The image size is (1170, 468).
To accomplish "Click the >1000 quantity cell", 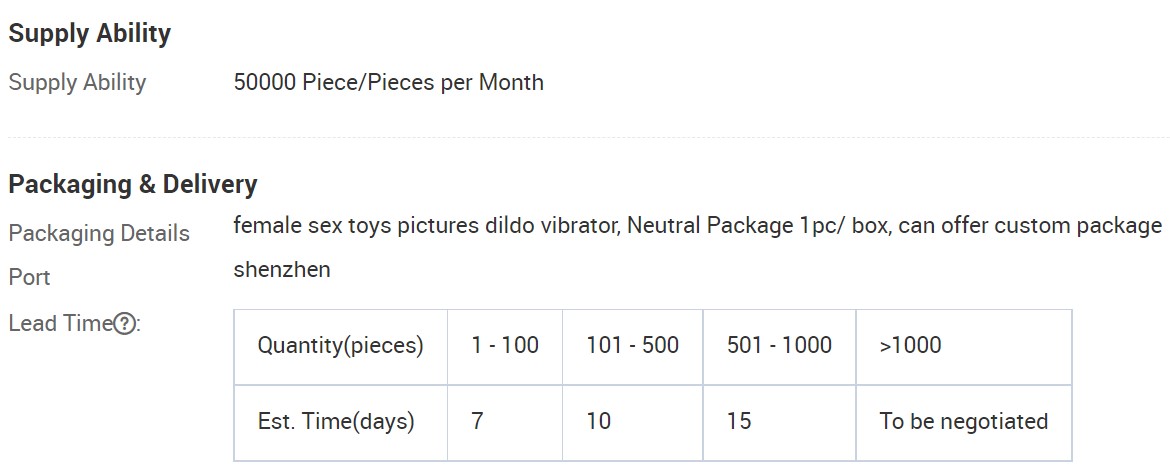I will 964,347.
